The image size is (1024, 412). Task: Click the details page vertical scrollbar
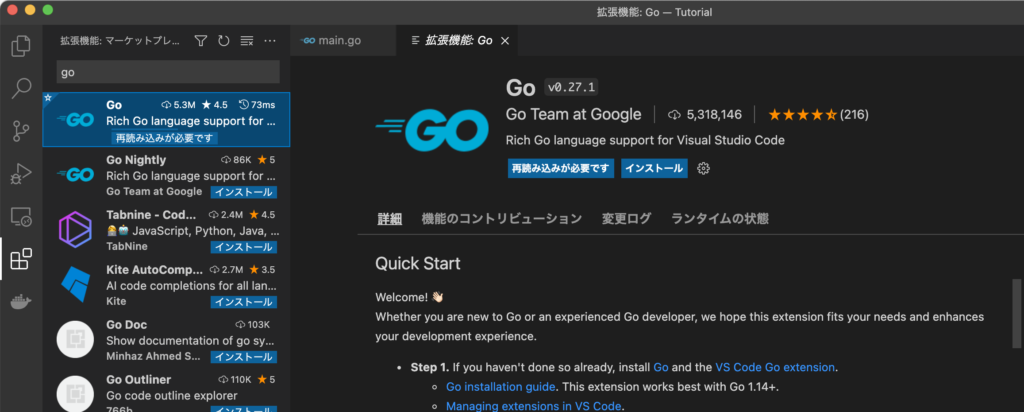1016,314
